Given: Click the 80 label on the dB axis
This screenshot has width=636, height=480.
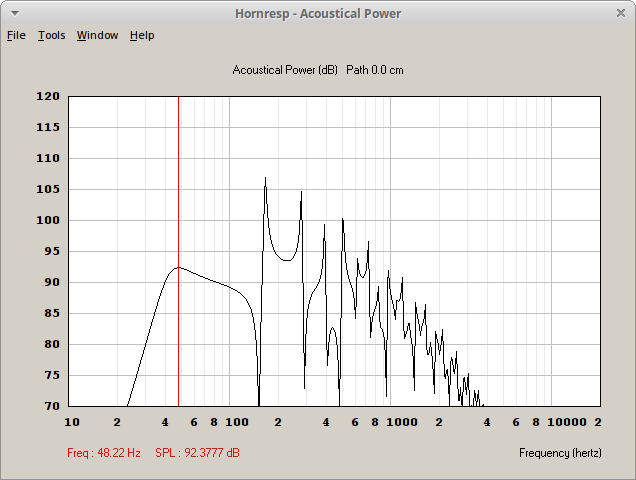Looking at the screenshot, I should coord(52,344).
